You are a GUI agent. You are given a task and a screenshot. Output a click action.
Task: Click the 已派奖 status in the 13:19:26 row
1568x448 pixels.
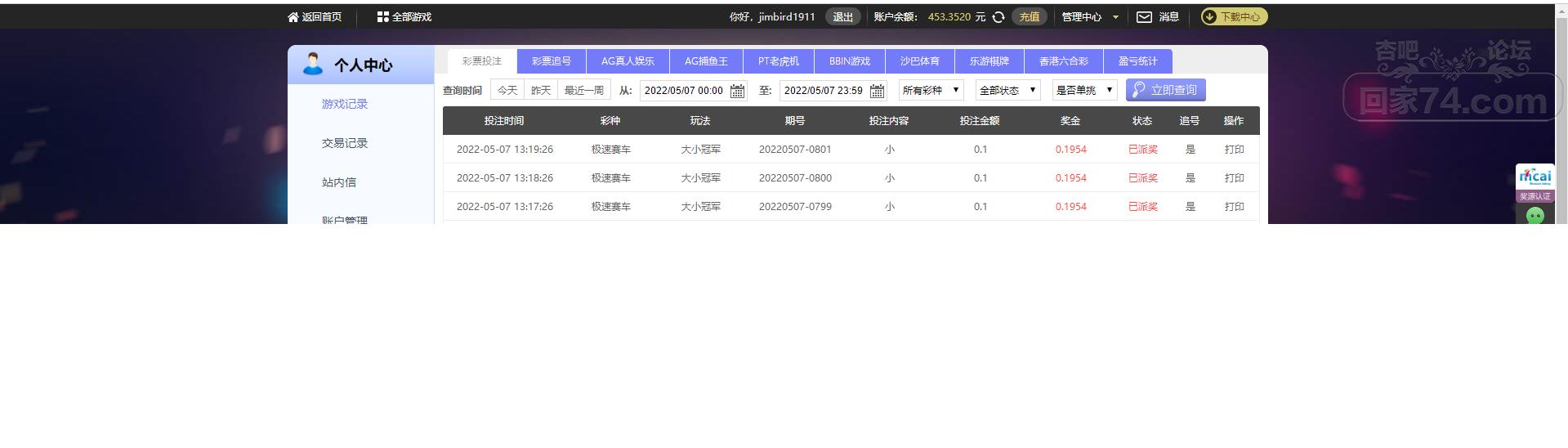point(1143,150)
